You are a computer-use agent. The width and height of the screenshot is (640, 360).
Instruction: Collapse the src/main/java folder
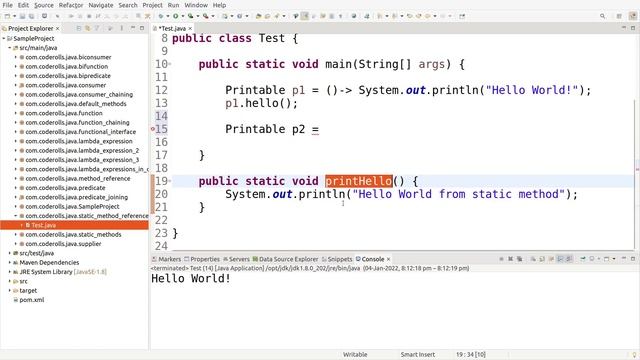[10, 48]
